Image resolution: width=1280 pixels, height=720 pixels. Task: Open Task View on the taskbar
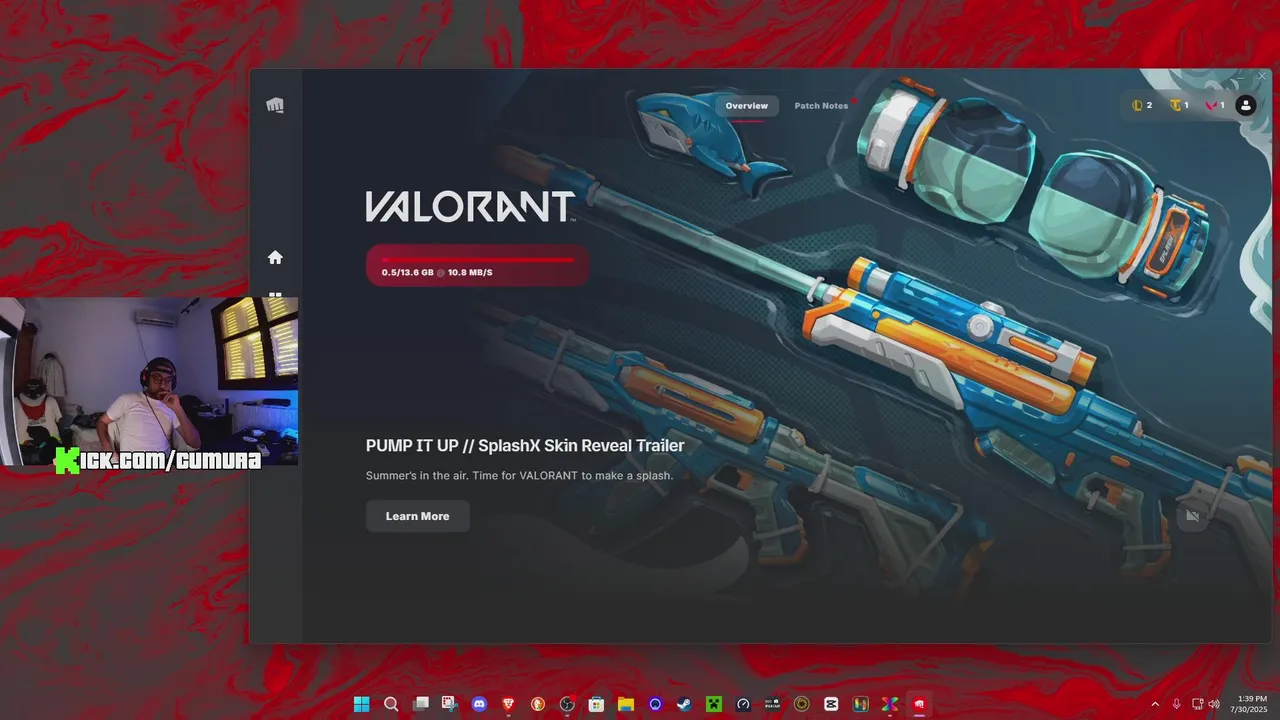[421, 704]
